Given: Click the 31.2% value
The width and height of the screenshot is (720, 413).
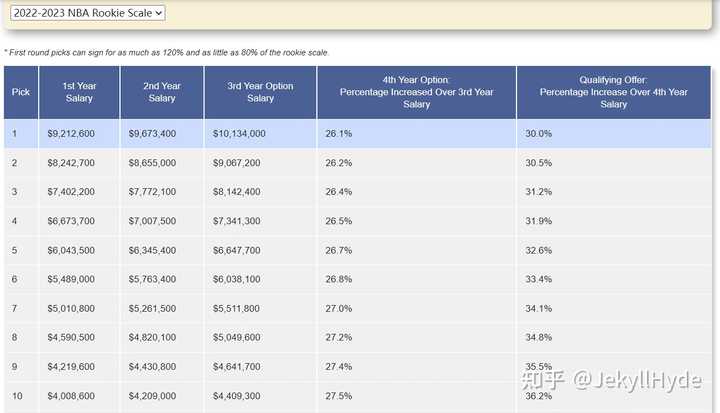Looking at the screenshot, I should [539, 192].
